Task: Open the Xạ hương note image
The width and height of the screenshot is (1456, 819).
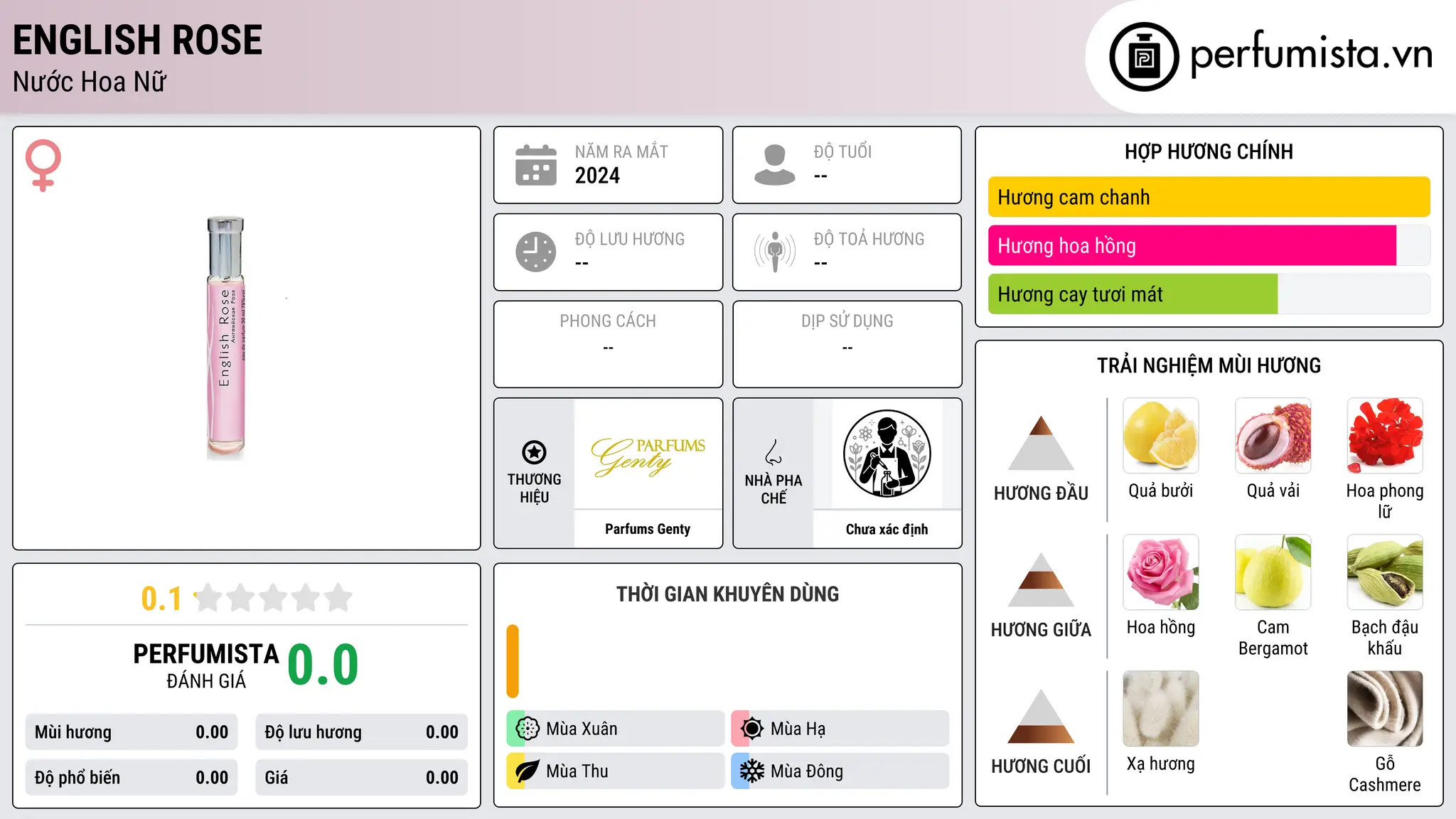Action: click(x=1161, y=709)
